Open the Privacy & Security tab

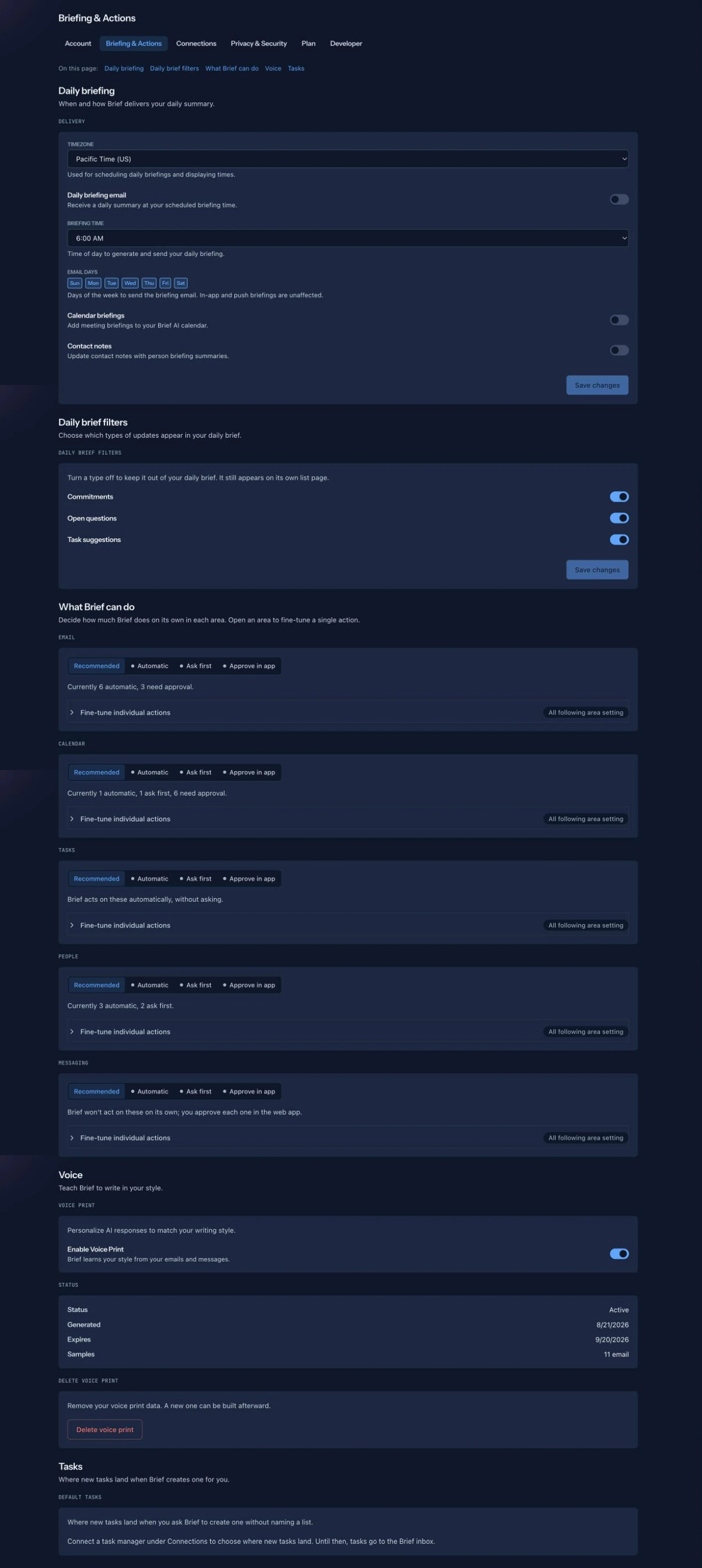point(258,43)
